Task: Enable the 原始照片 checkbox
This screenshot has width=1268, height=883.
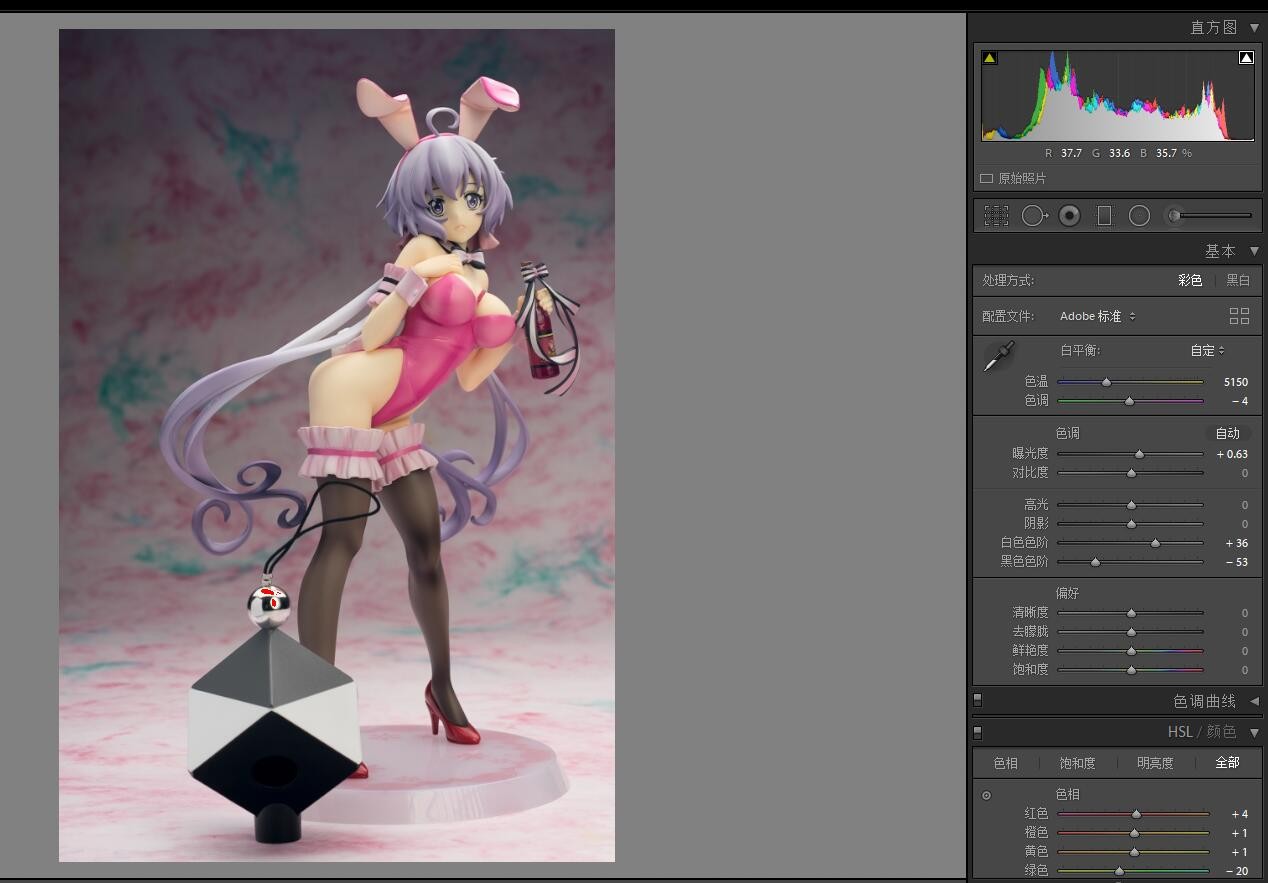Action: pyautogui.click(x=987, y=179)
